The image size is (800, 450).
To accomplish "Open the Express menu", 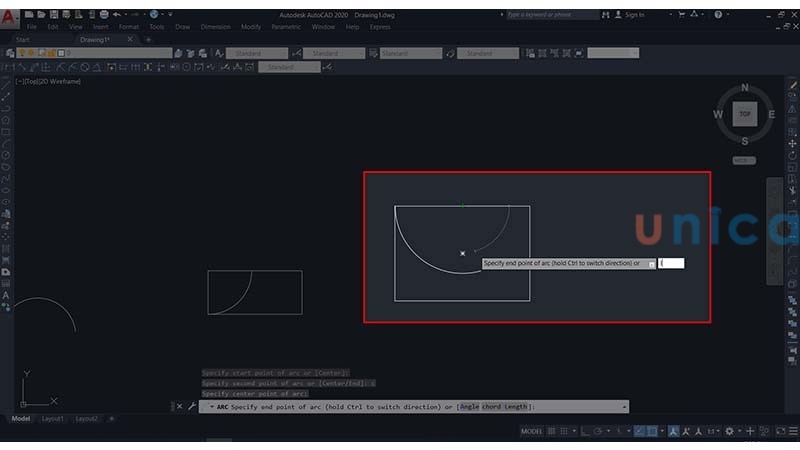I will point(380,27).
